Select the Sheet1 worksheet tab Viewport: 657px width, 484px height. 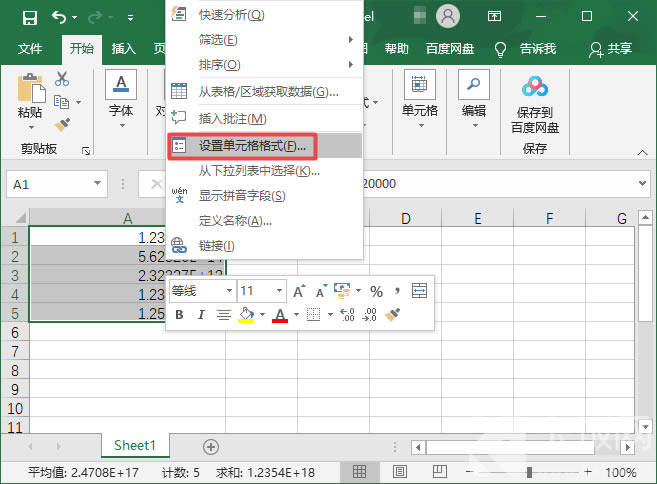point(134,446)
